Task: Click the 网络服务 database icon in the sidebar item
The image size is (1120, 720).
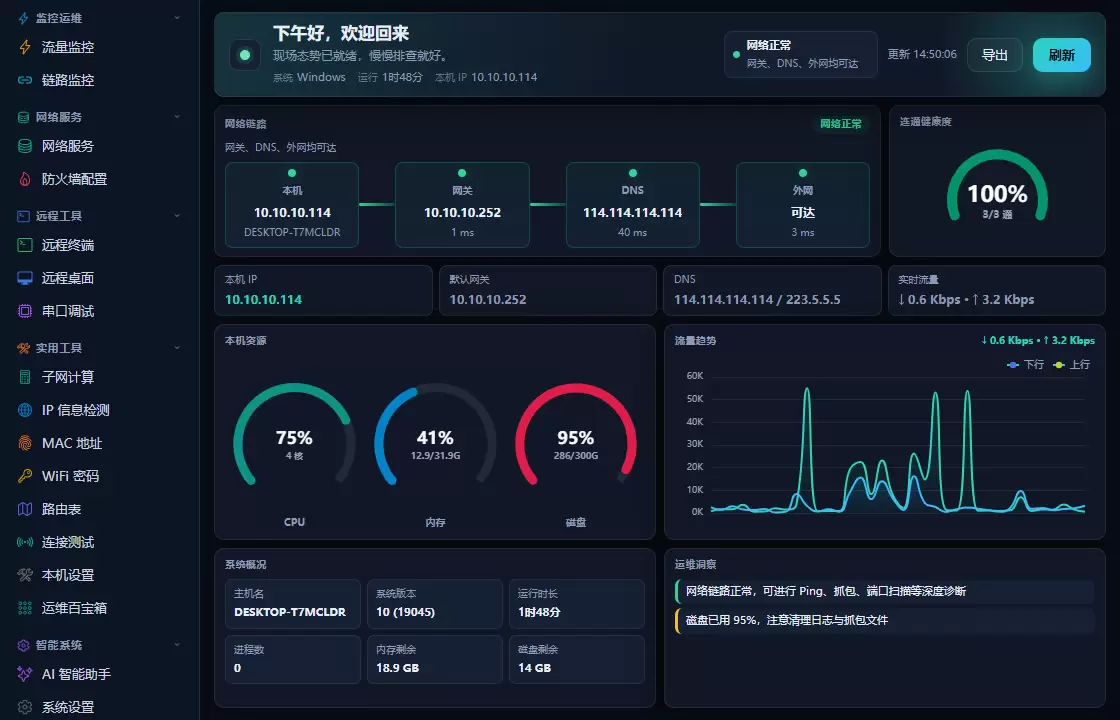Action: point(25,146)
